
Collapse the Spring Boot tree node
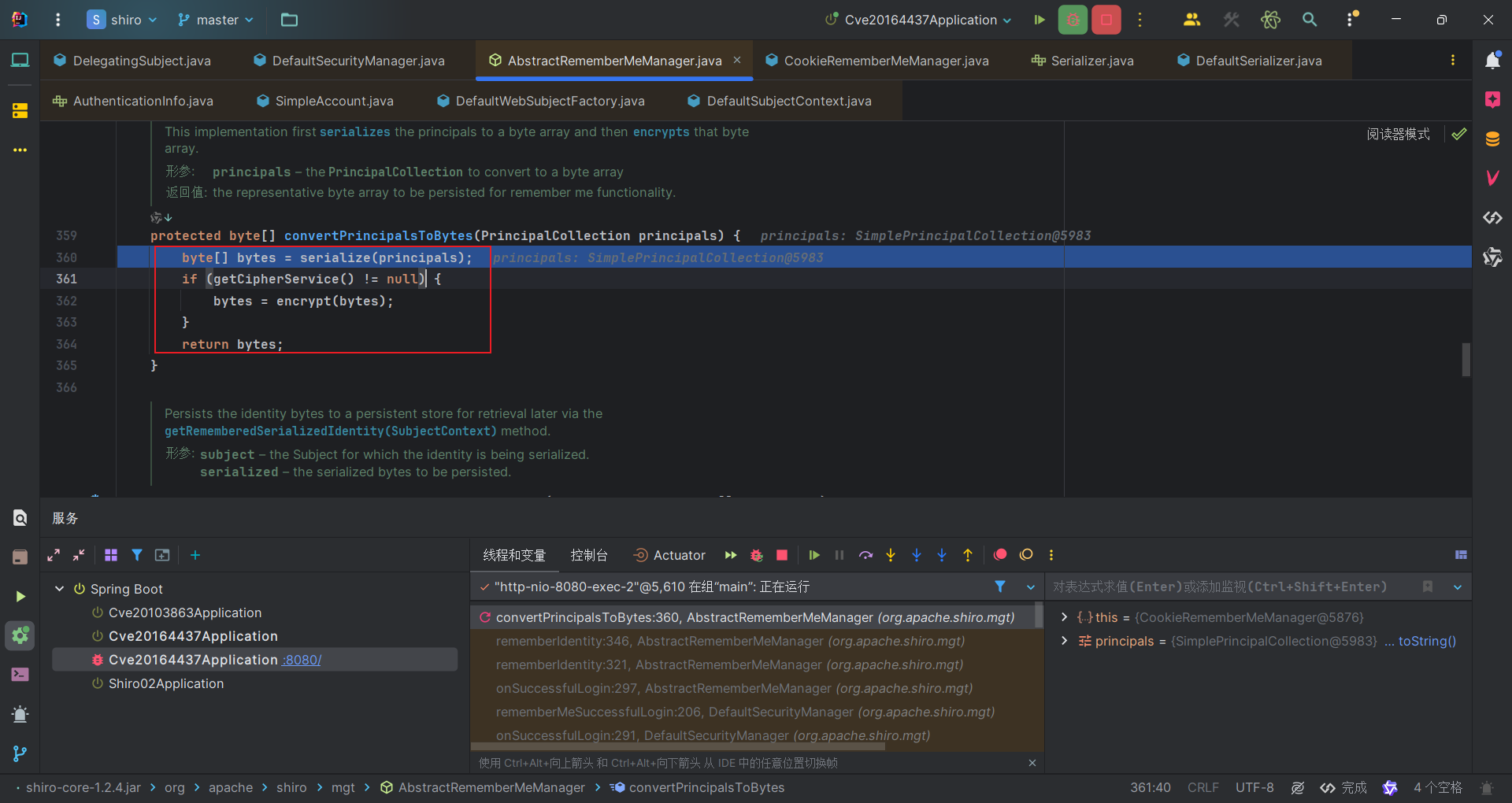tap(59, 589)
